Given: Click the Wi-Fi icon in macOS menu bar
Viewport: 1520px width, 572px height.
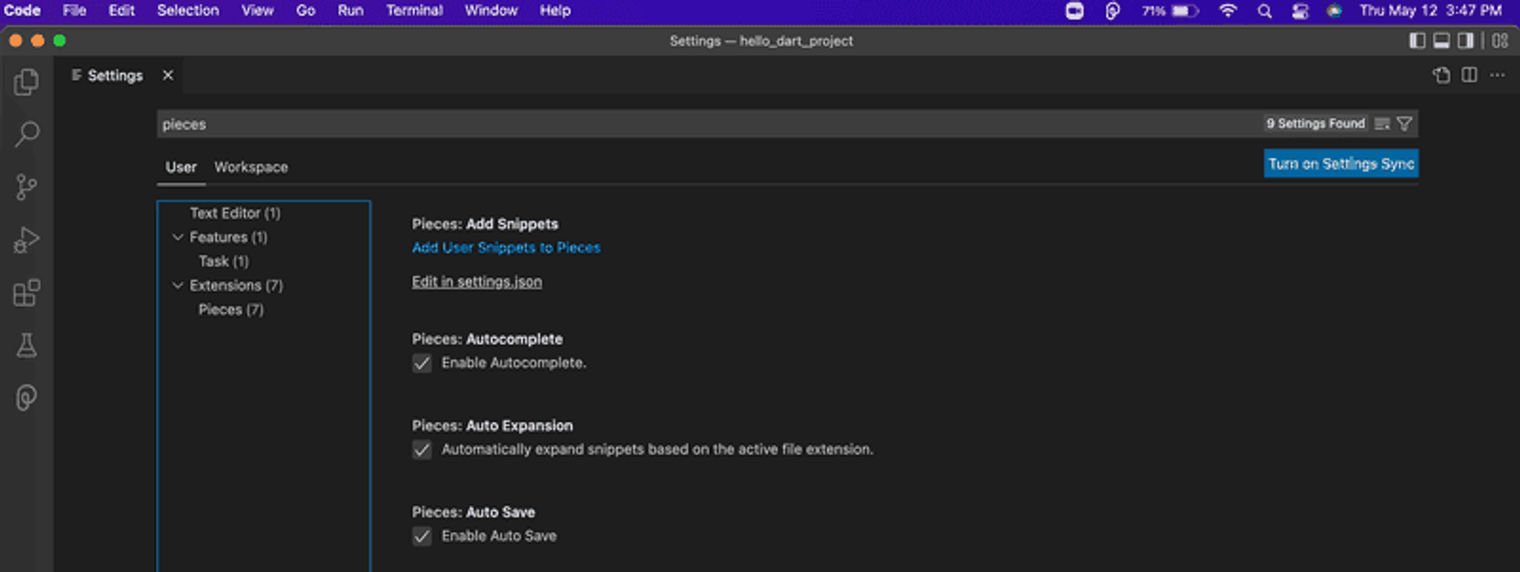Looking at the screenshot, I should coord(1228,11).
